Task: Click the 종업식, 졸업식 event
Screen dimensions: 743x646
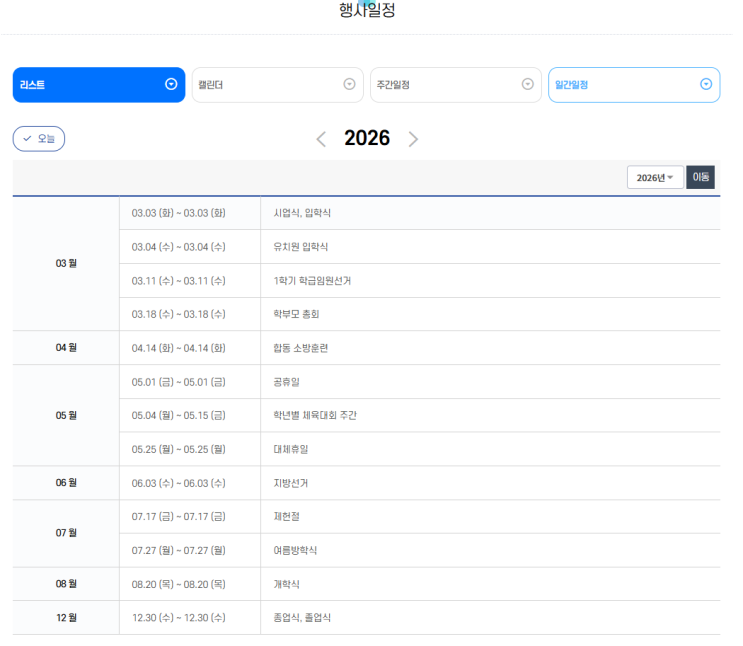Action: pos(302,617)
